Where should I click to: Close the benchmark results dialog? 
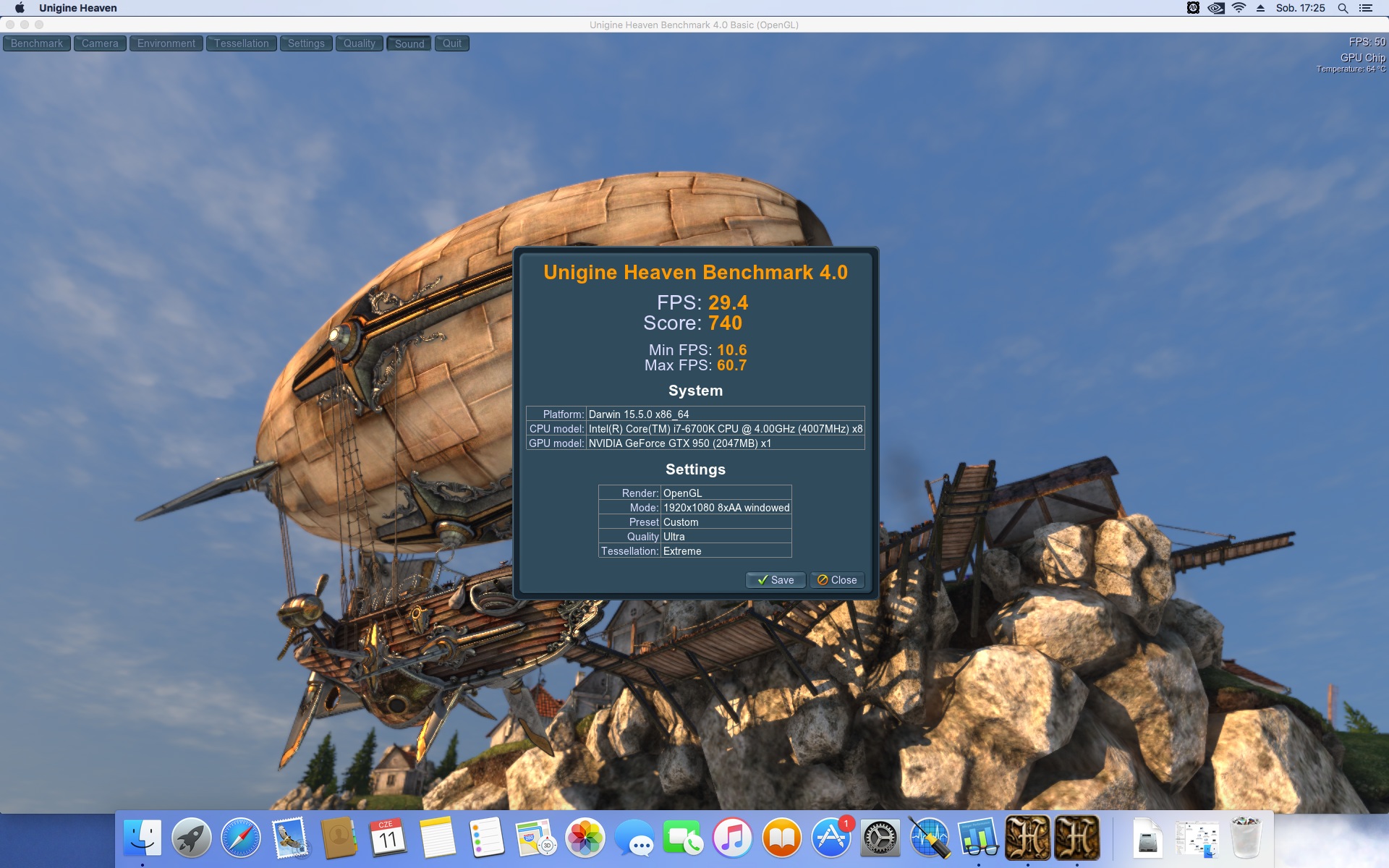click(x=837, y=580)
